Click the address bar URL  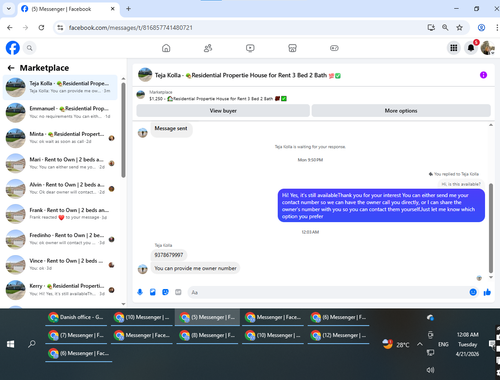[x=131, y=28]
